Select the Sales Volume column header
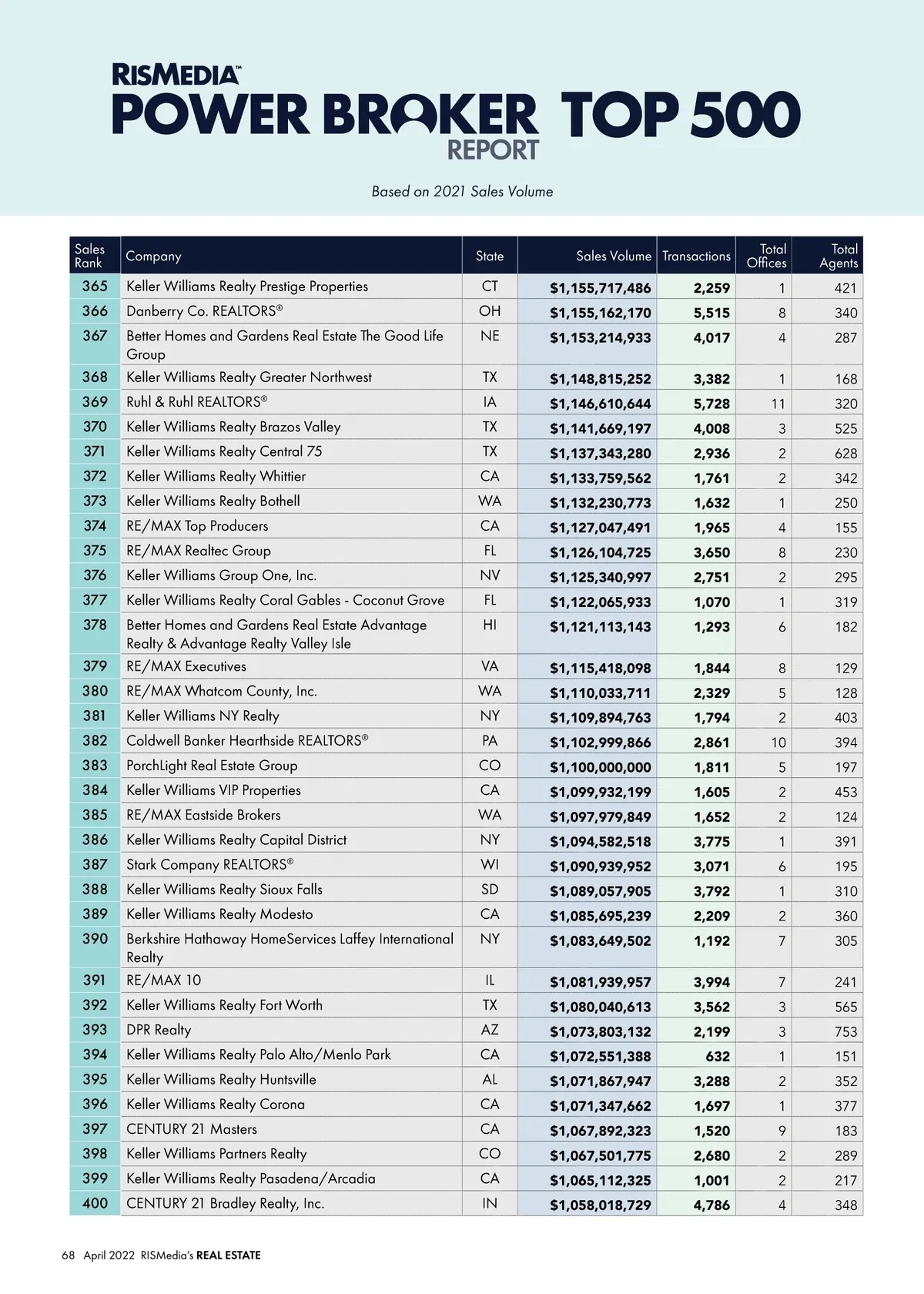The width and height of the screenshot is (924, 1294). [x=613, y=256]
